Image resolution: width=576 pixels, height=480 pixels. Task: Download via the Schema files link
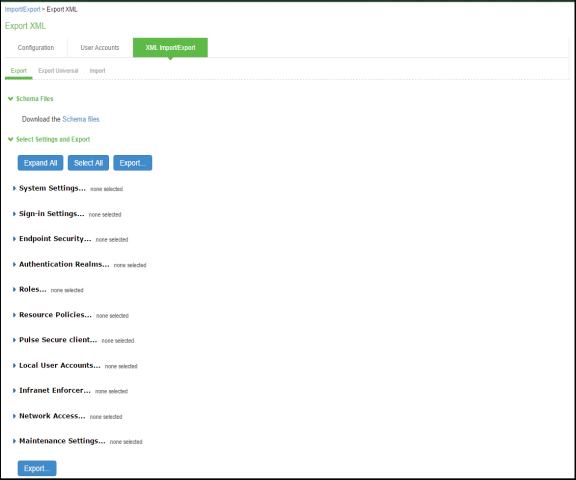[x=81, y=119]
